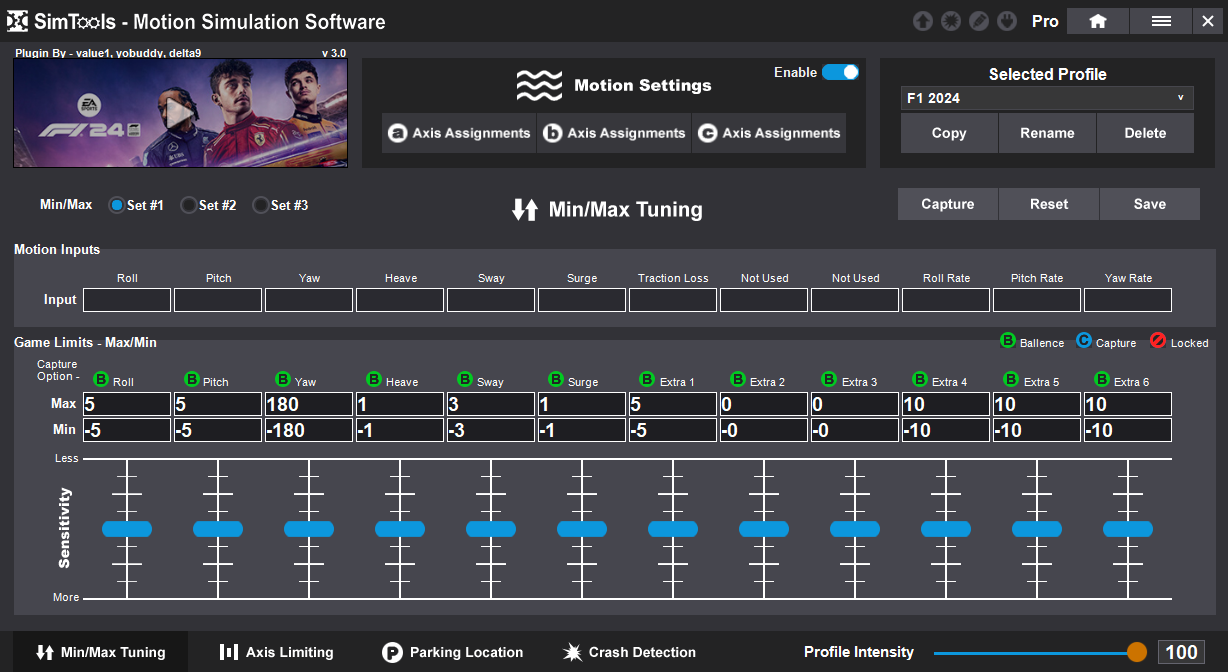Click the Extra 3 capture option icon
The height and width of the screenshot is (672, 1228).
point(829,380)
